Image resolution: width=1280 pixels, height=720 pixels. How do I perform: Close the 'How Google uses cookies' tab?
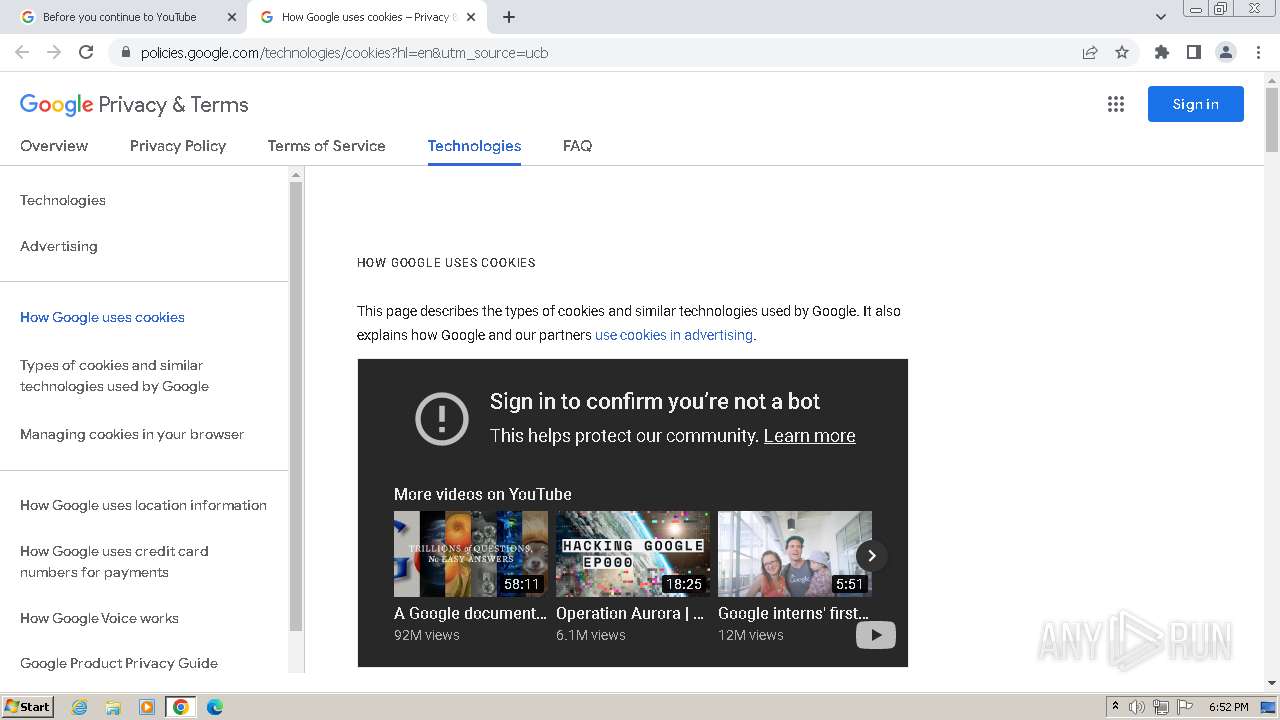point(471,17)
